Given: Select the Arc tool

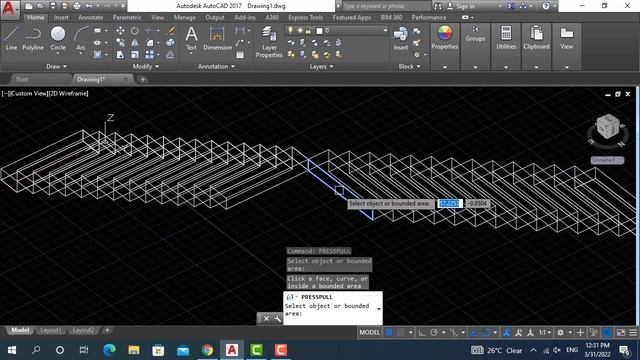Looking at the screenshot, I should 81,39.
